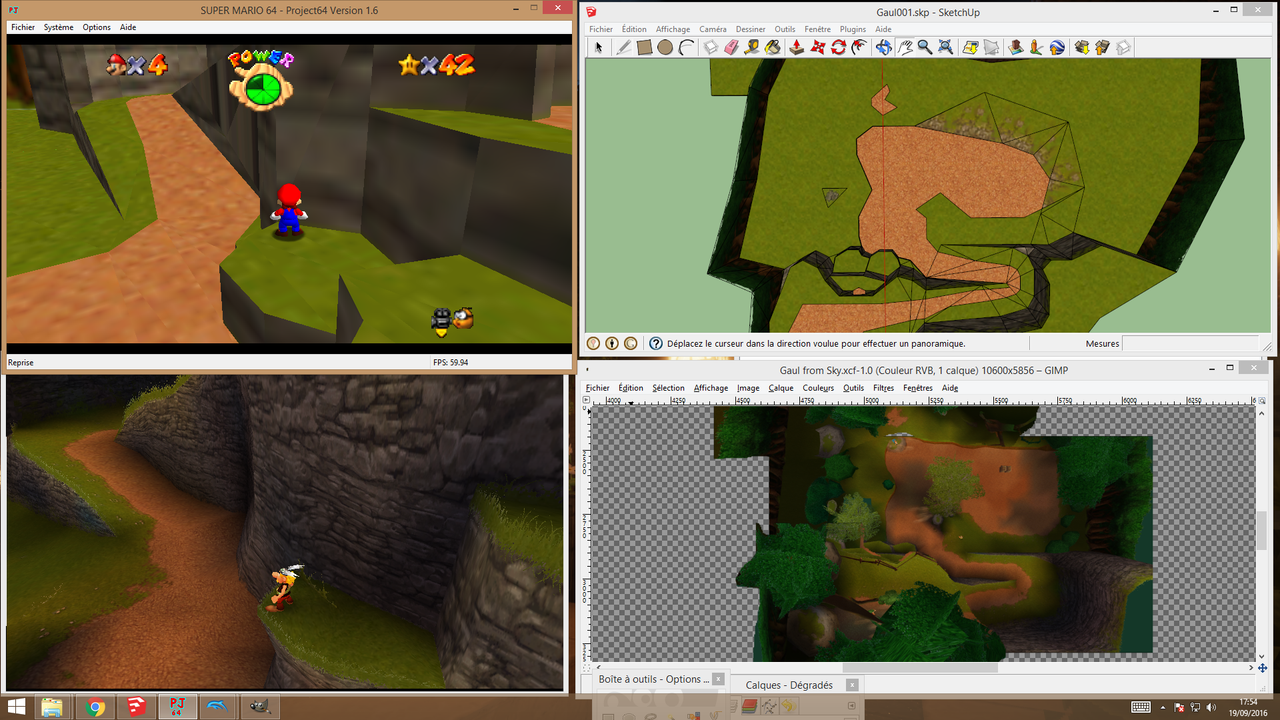Select the Paint Bucket tool in SketchUp
Image resolution: width=1280 pixels, height=720 pixels.
coord(773,47)
